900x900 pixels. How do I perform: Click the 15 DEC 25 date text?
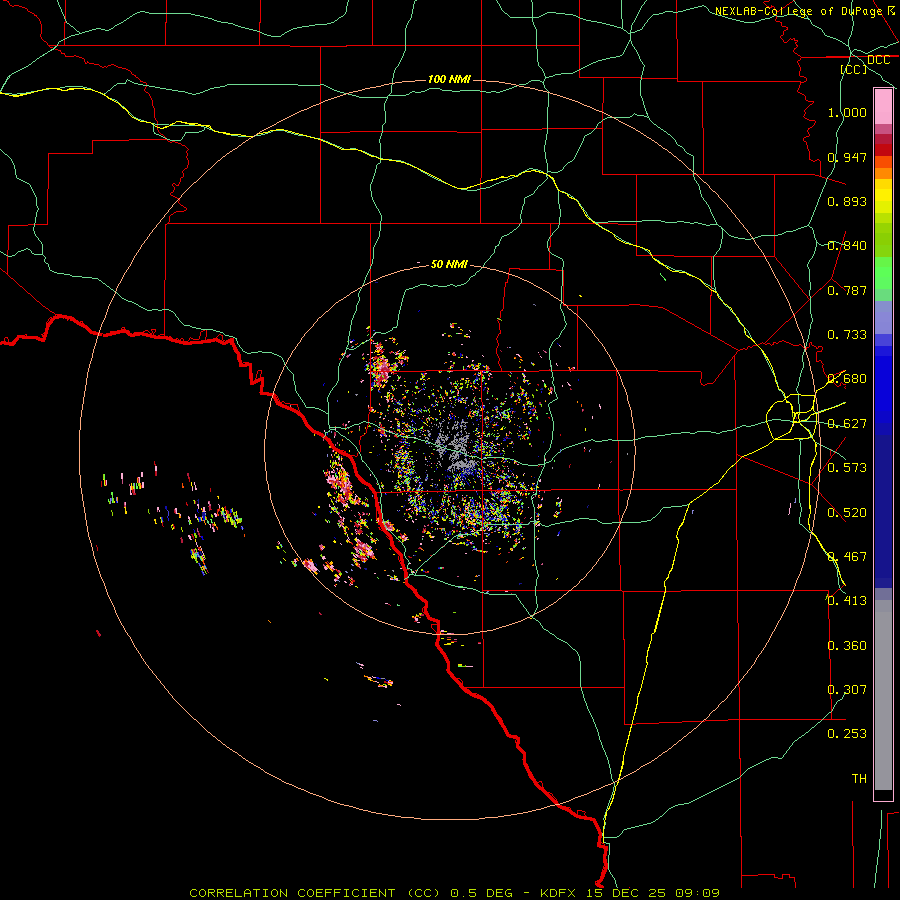pos(626,893)
